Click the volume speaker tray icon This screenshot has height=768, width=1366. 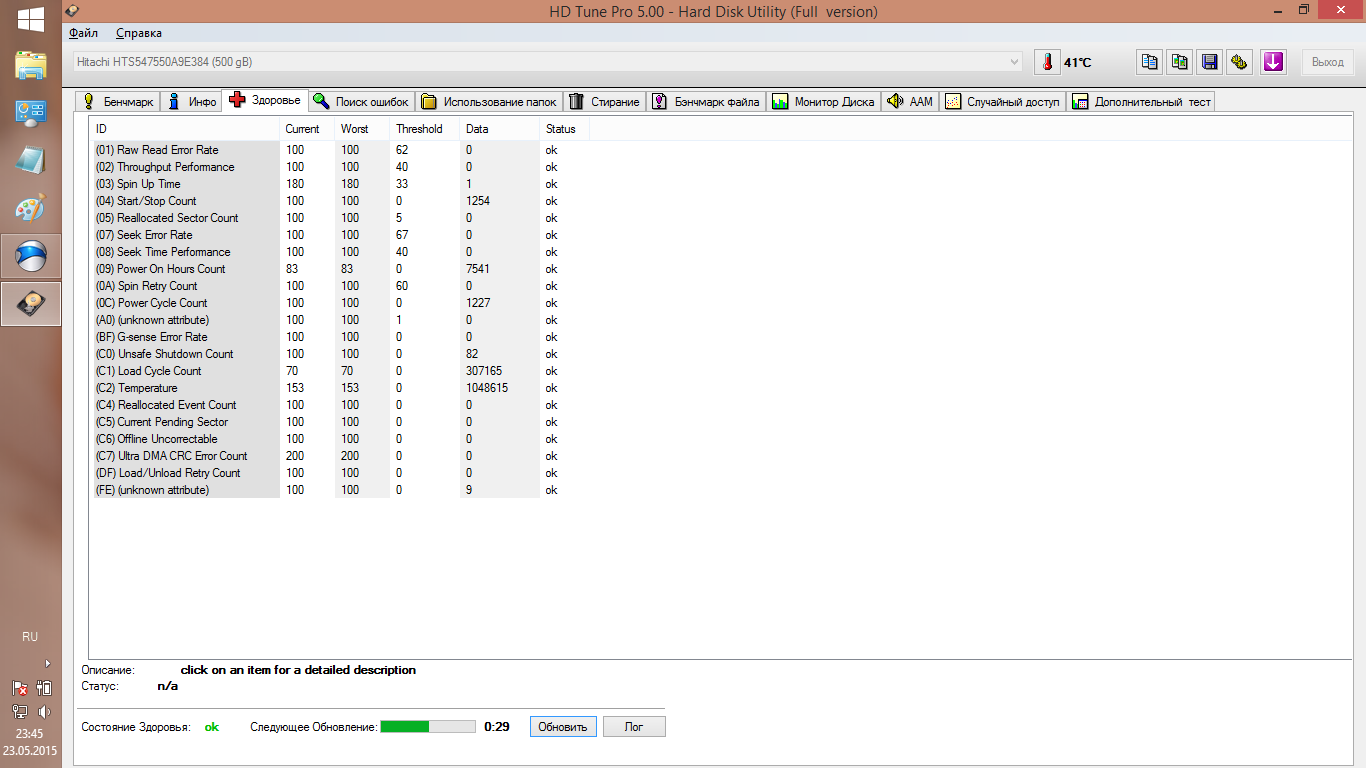44,712
